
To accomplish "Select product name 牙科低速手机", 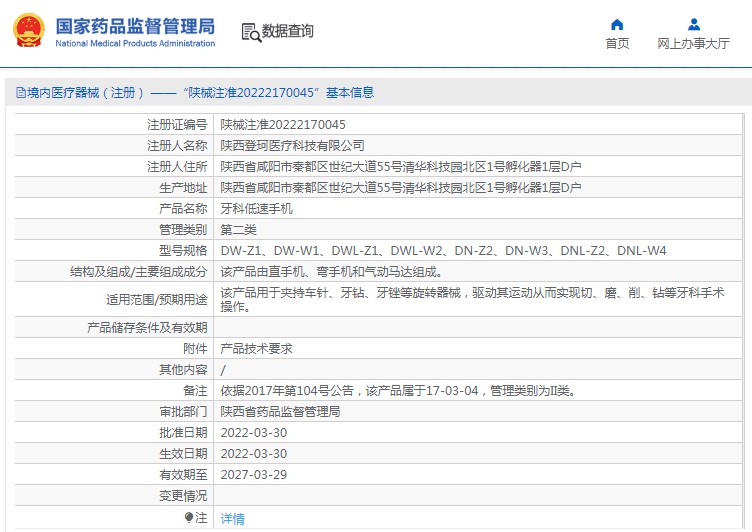I will 257,209.
